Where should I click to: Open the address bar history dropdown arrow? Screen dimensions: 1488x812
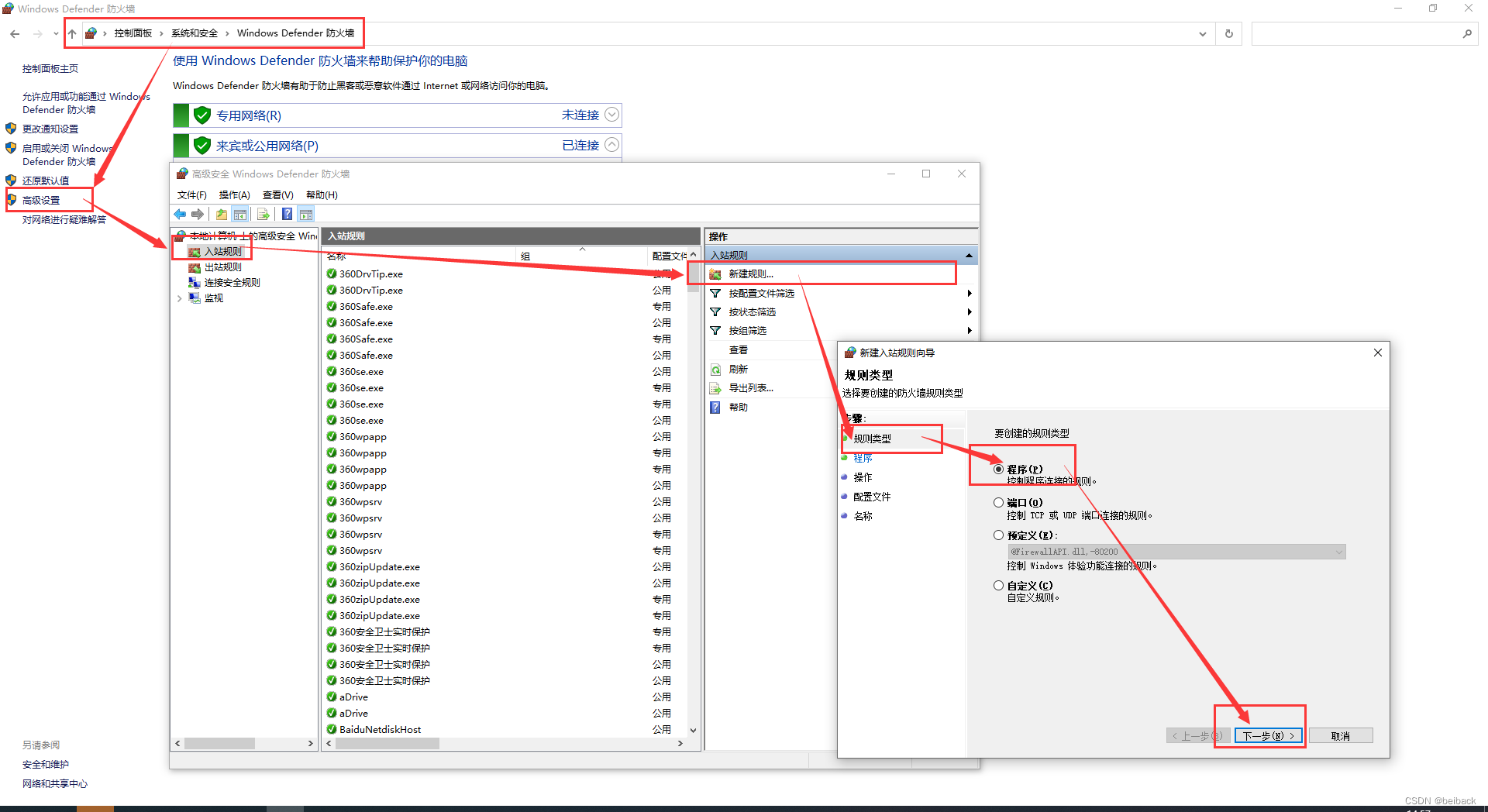tap(1202, 34)
